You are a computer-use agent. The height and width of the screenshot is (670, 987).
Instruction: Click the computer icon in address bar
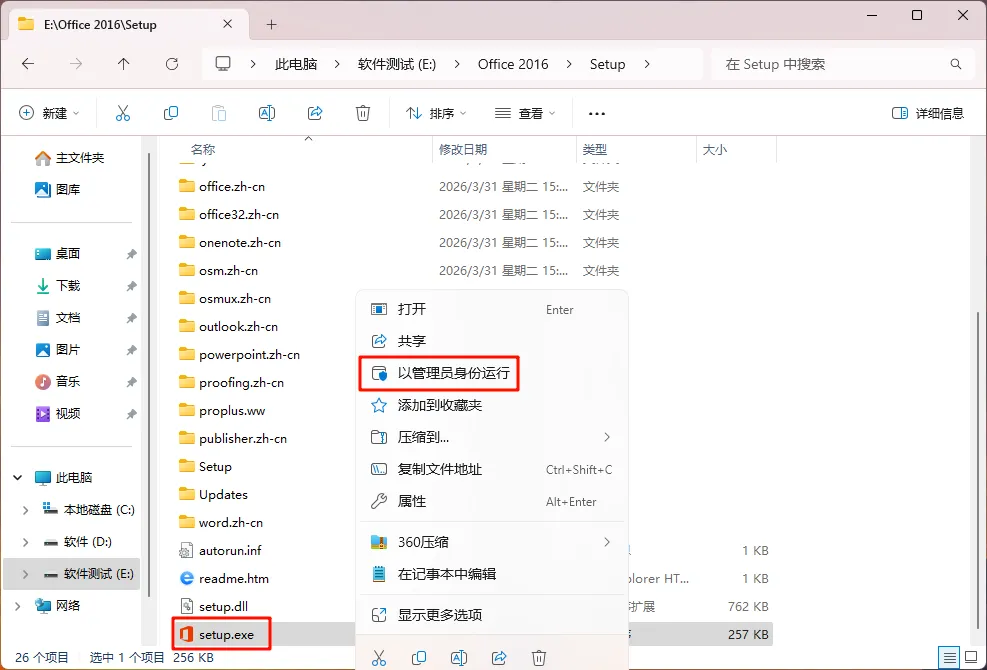point(223,64)
